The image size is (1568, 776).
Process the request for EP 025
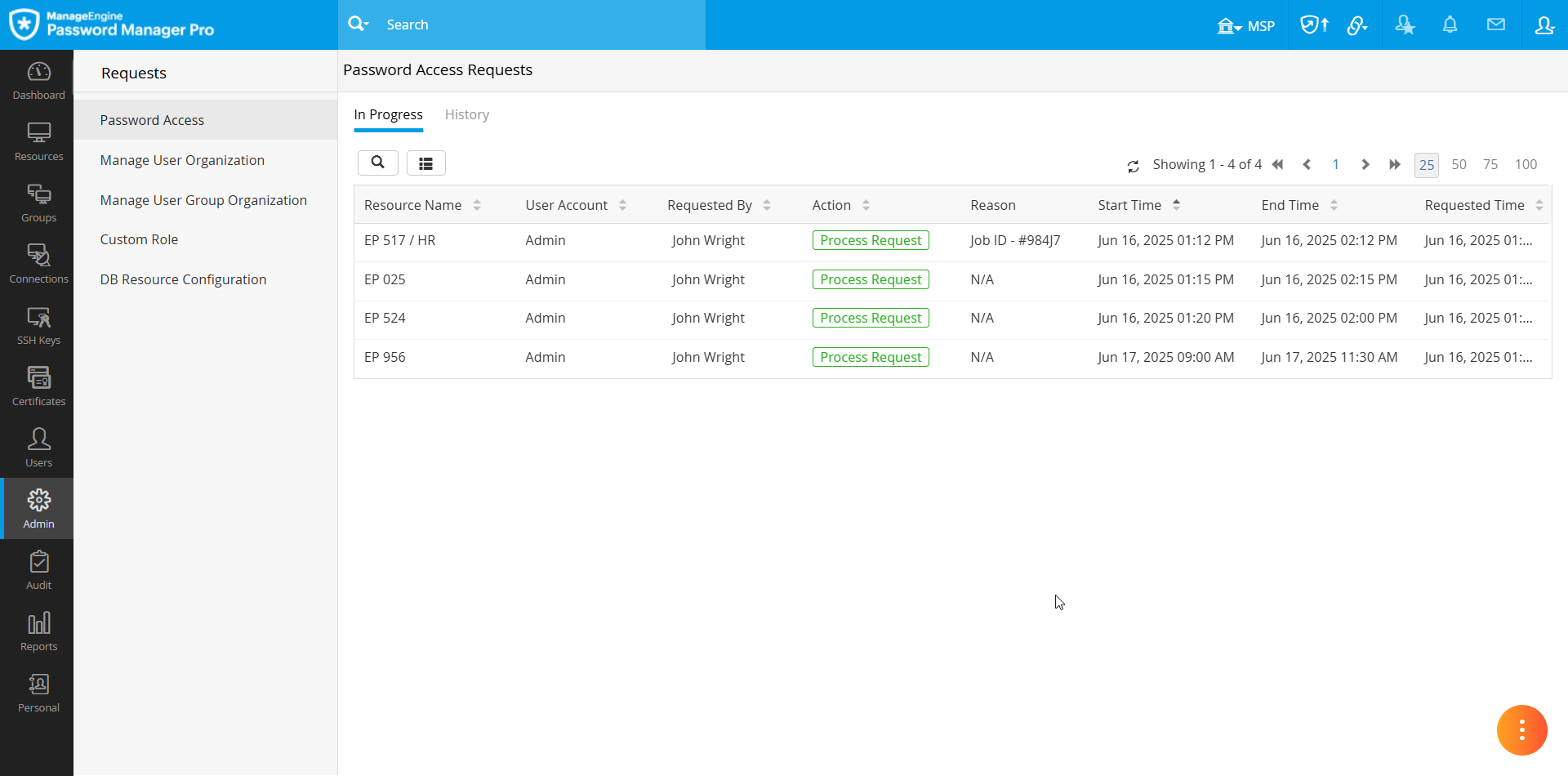(870, 279)
